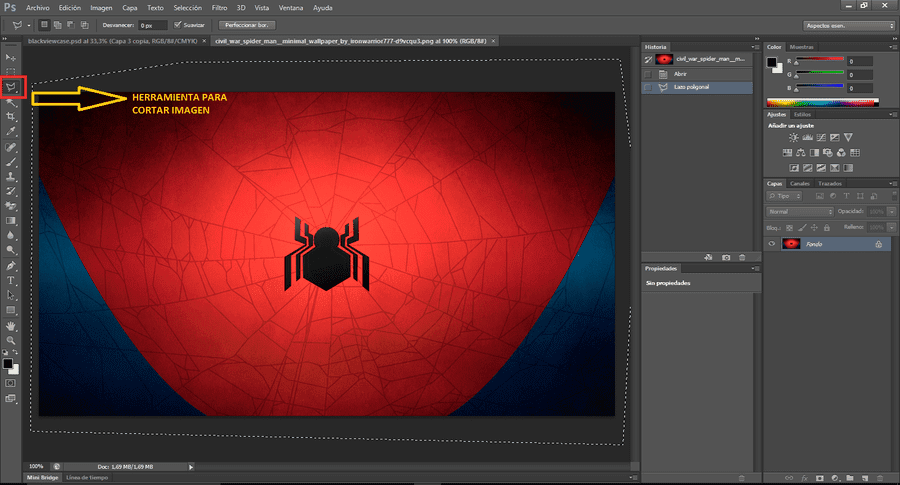Switch to the Canales tab

[800, 184]
